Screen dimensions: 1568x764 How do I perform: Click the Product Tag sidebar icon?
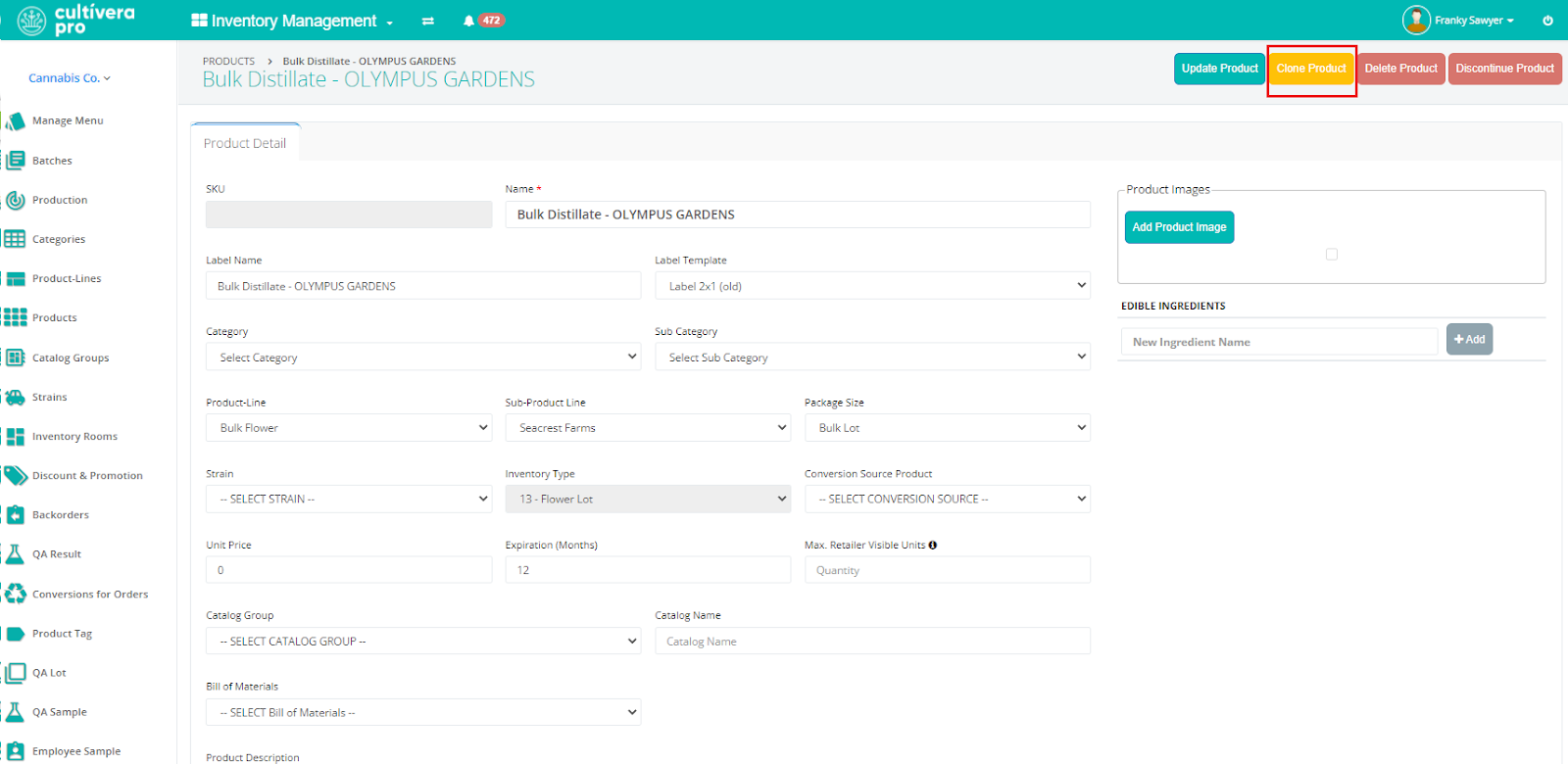pyautogui.click(x=15, y=634)
